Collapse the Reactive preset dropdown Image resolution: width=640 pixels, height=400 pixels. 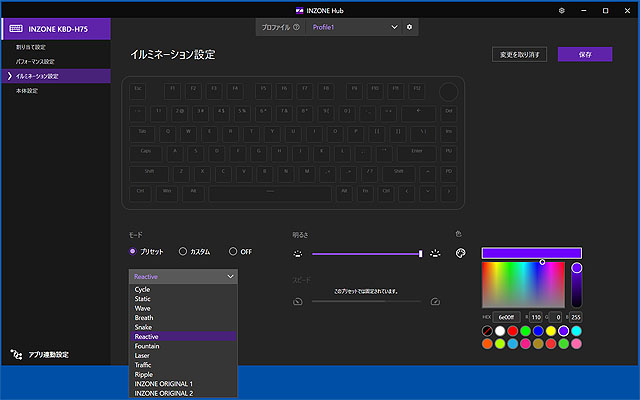183,276
